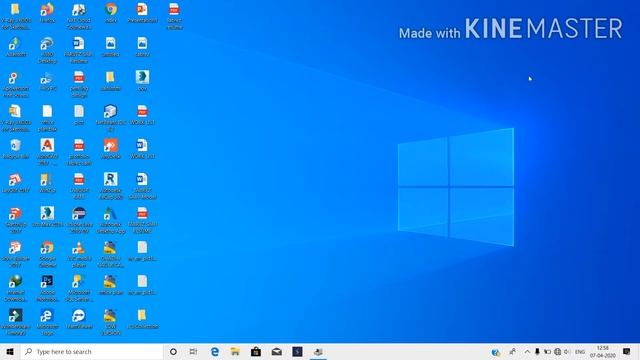Screen dimensions: 640x360
Task: Open Microsoft Store from the taskbar
Action: click(256, 352)
